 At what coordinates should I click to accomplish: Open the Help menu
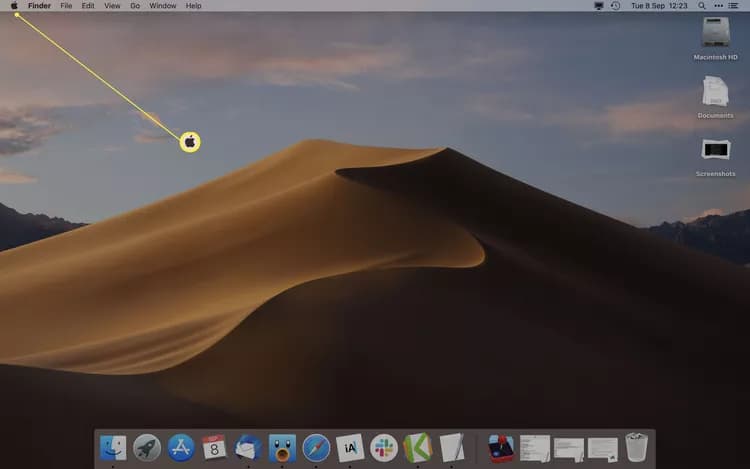tap(193, 6)
